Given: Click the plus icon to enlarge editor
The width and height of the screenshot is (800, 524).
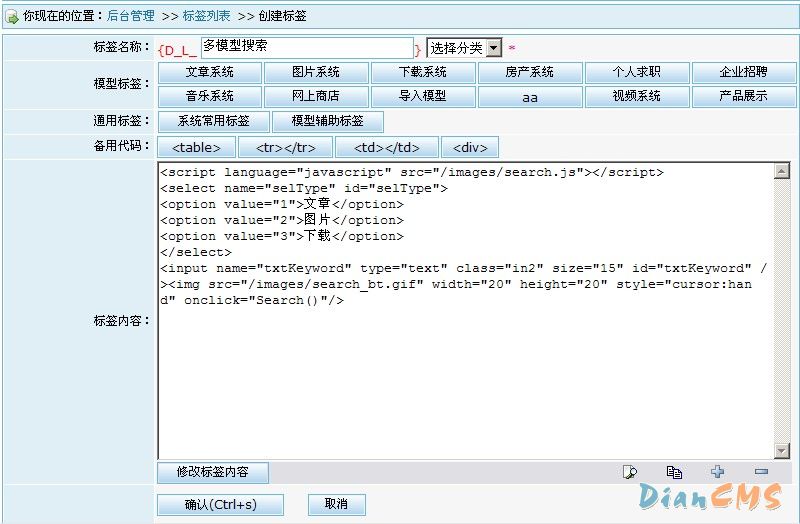Looking at the screenshot, I should 717,471.
